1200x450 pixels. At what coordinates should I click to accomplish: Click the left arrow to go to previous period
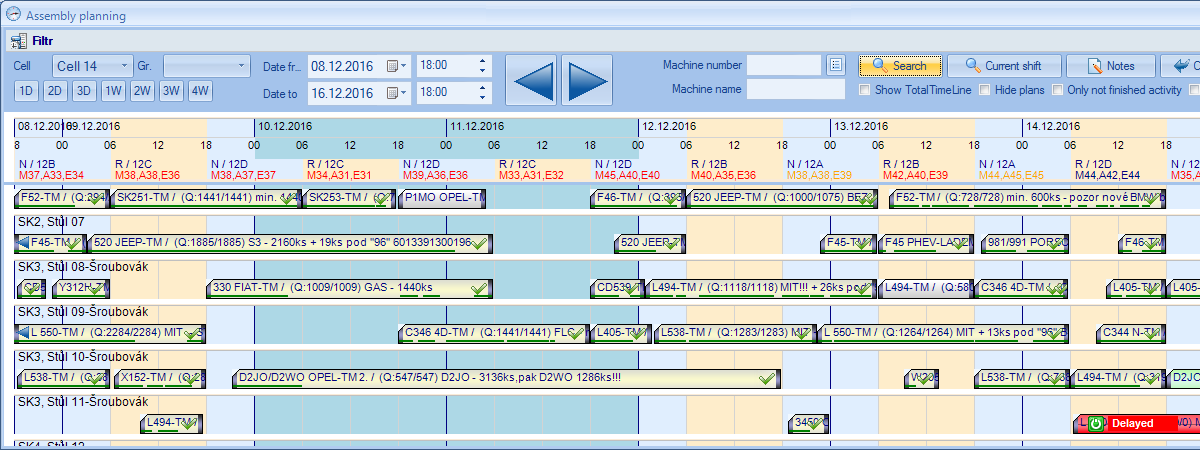click(531, 78)
